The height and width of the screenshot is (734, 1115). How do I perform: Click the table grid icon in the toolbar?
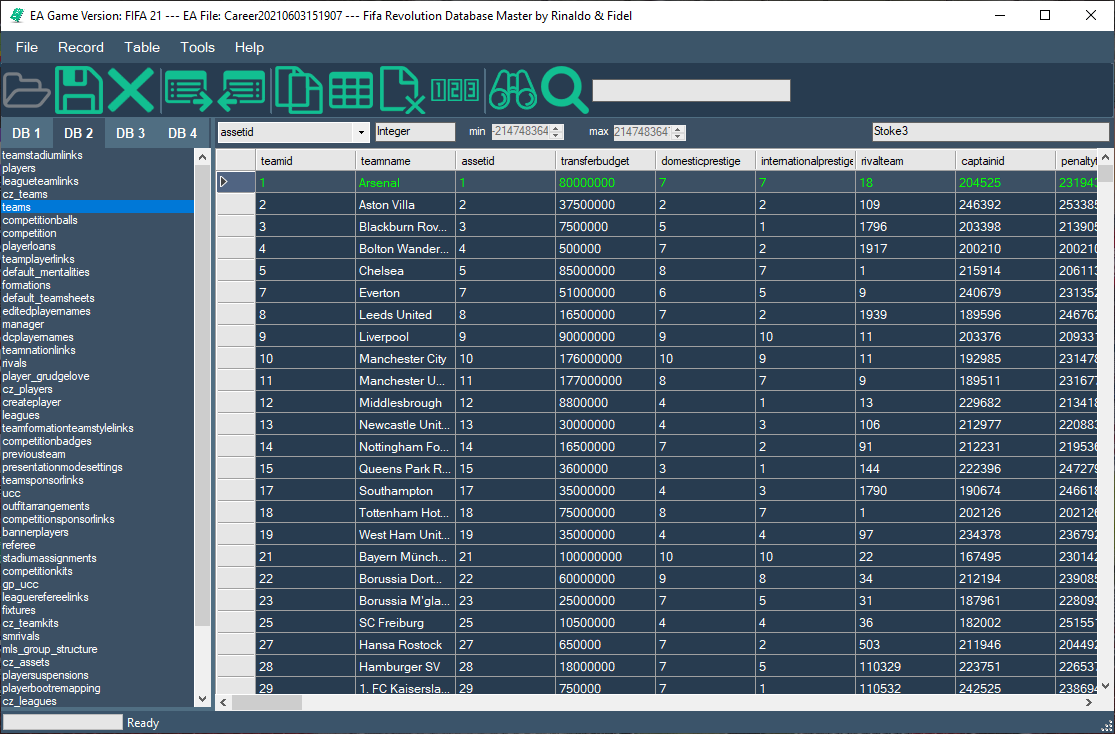click(x=351, y=91)
